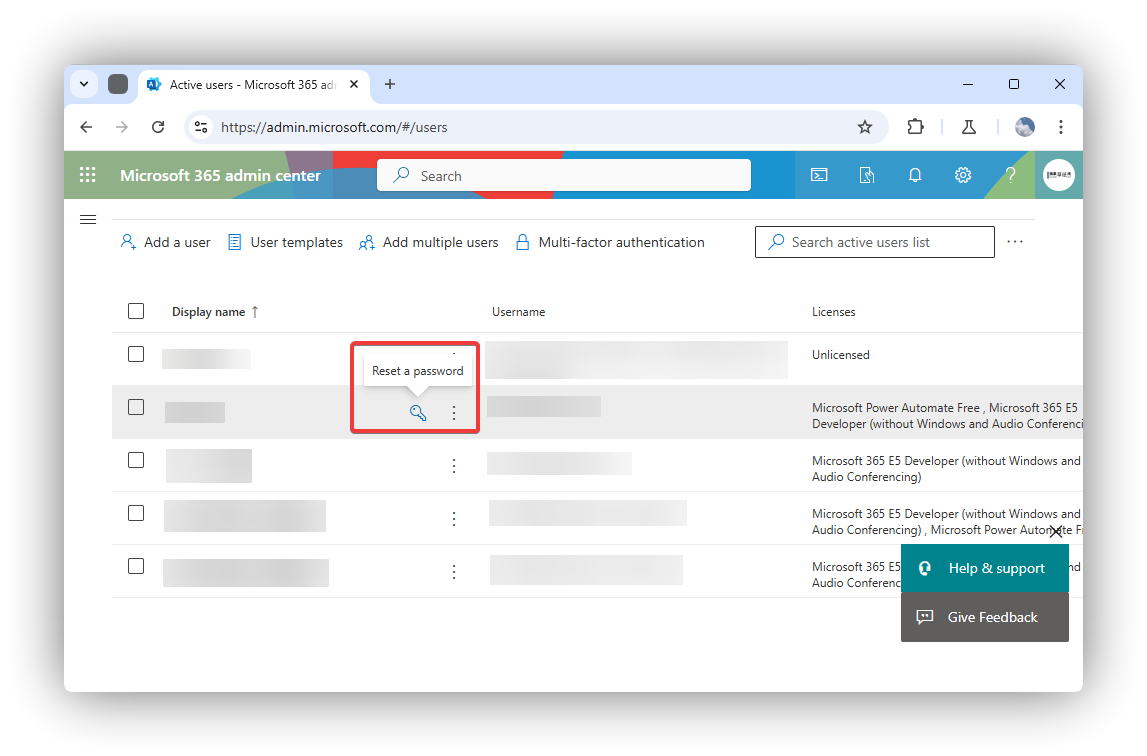Click Give Feedback
Screen dimensions: 1147x756
click(x=985, y=618)
